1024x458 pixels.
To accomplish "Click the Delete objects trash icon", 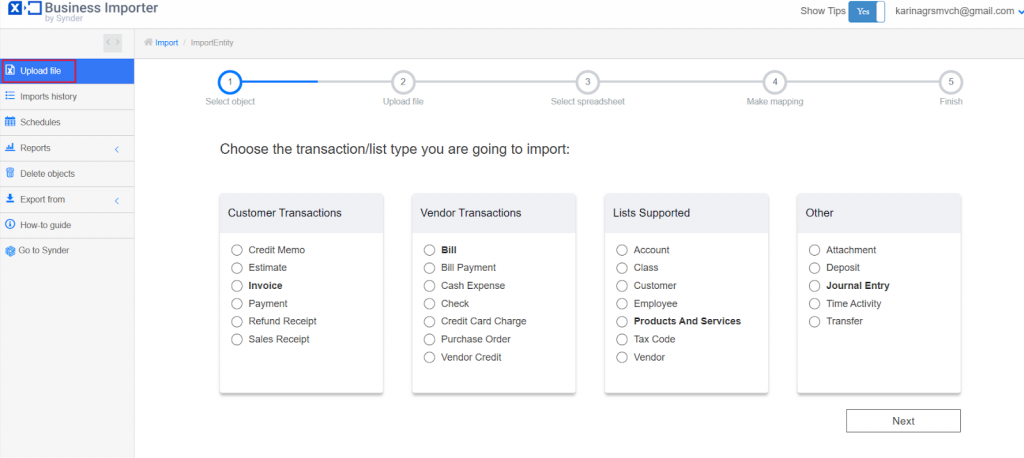I will coord(10,174).
